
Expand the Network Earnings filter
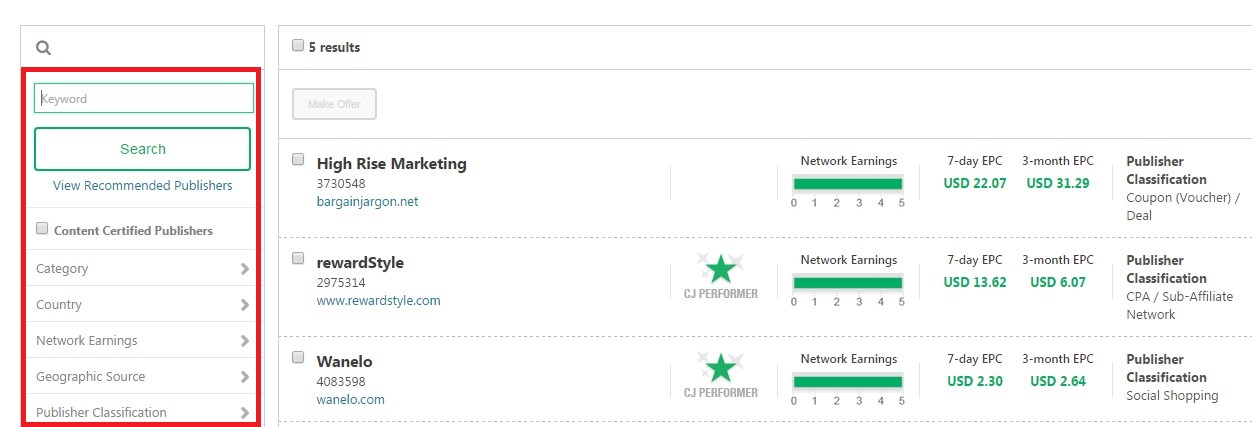tap(142, 340)
